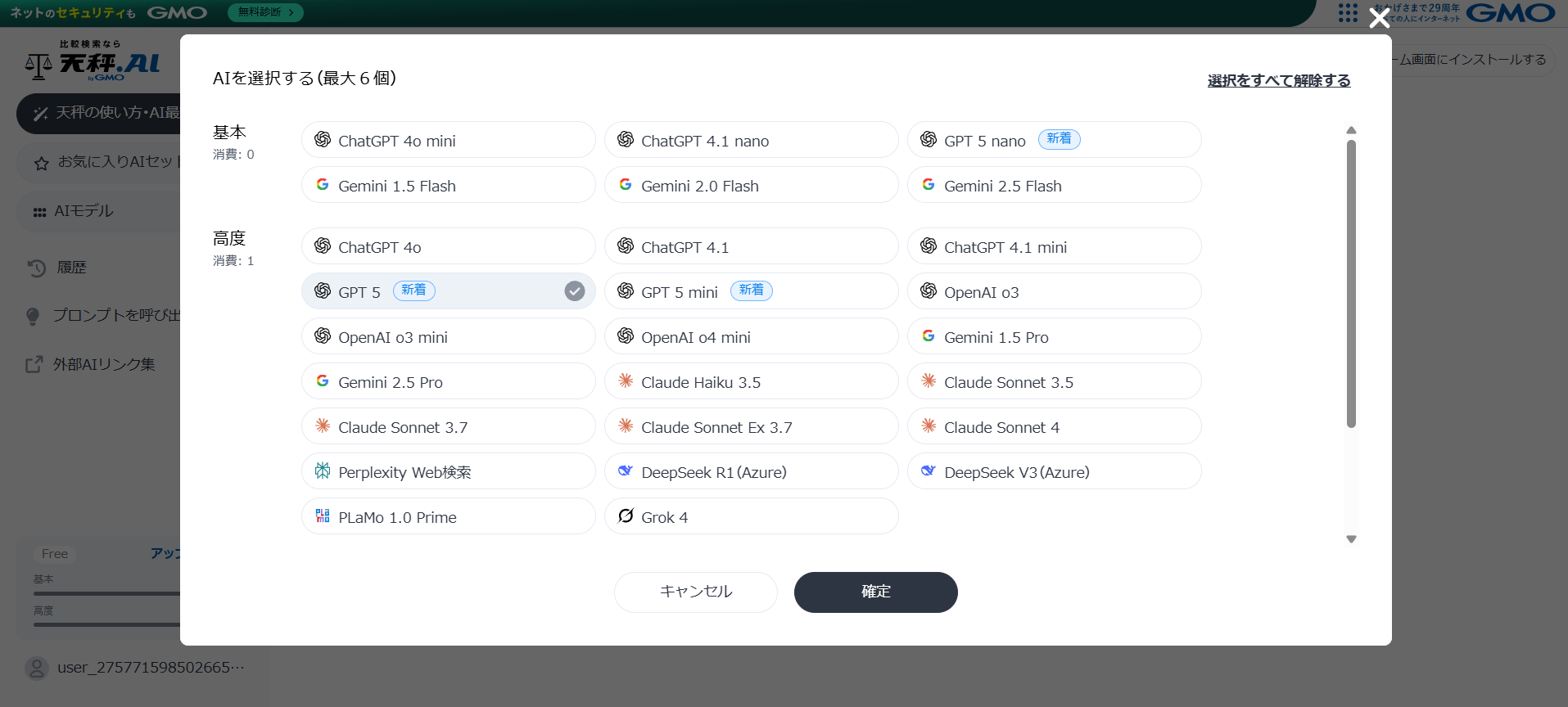Viewport: 1568px width, 707px height.
Task: Click the DeepSeek R1 whale icon
Action: click(626, 471)
